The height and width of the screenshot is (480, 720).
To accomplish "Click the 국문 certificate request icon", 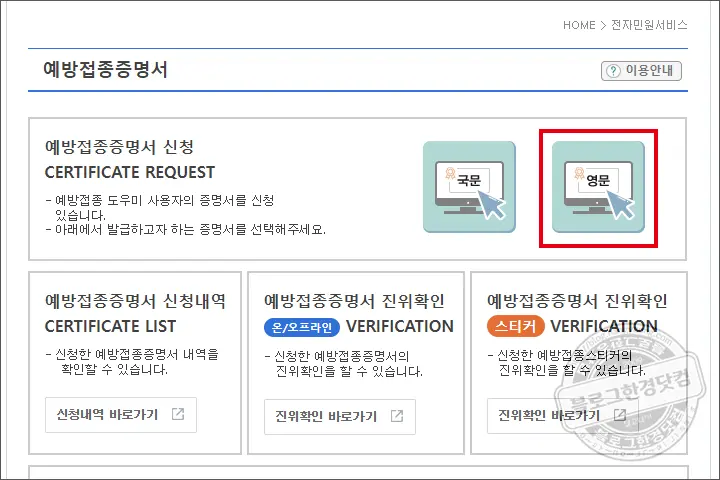I will coord(469,187).
